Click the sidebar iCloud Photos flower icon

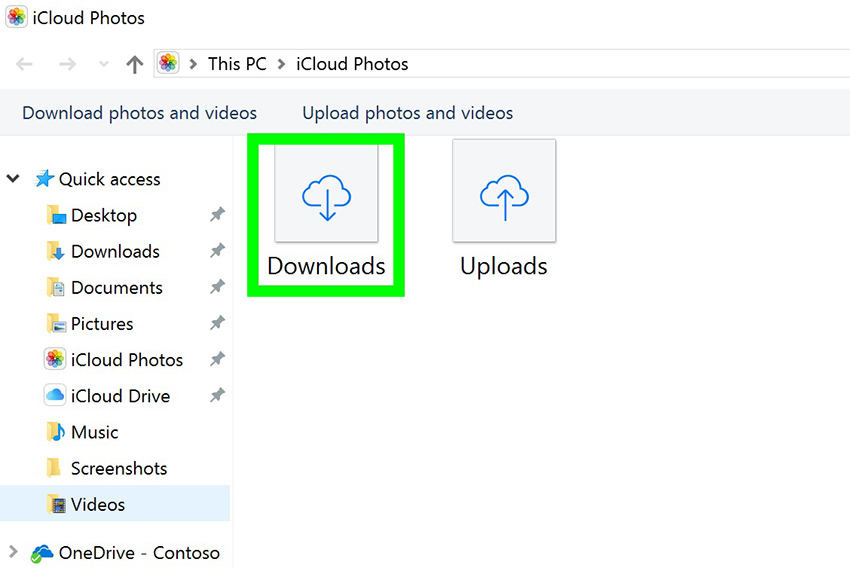(55, 359)
